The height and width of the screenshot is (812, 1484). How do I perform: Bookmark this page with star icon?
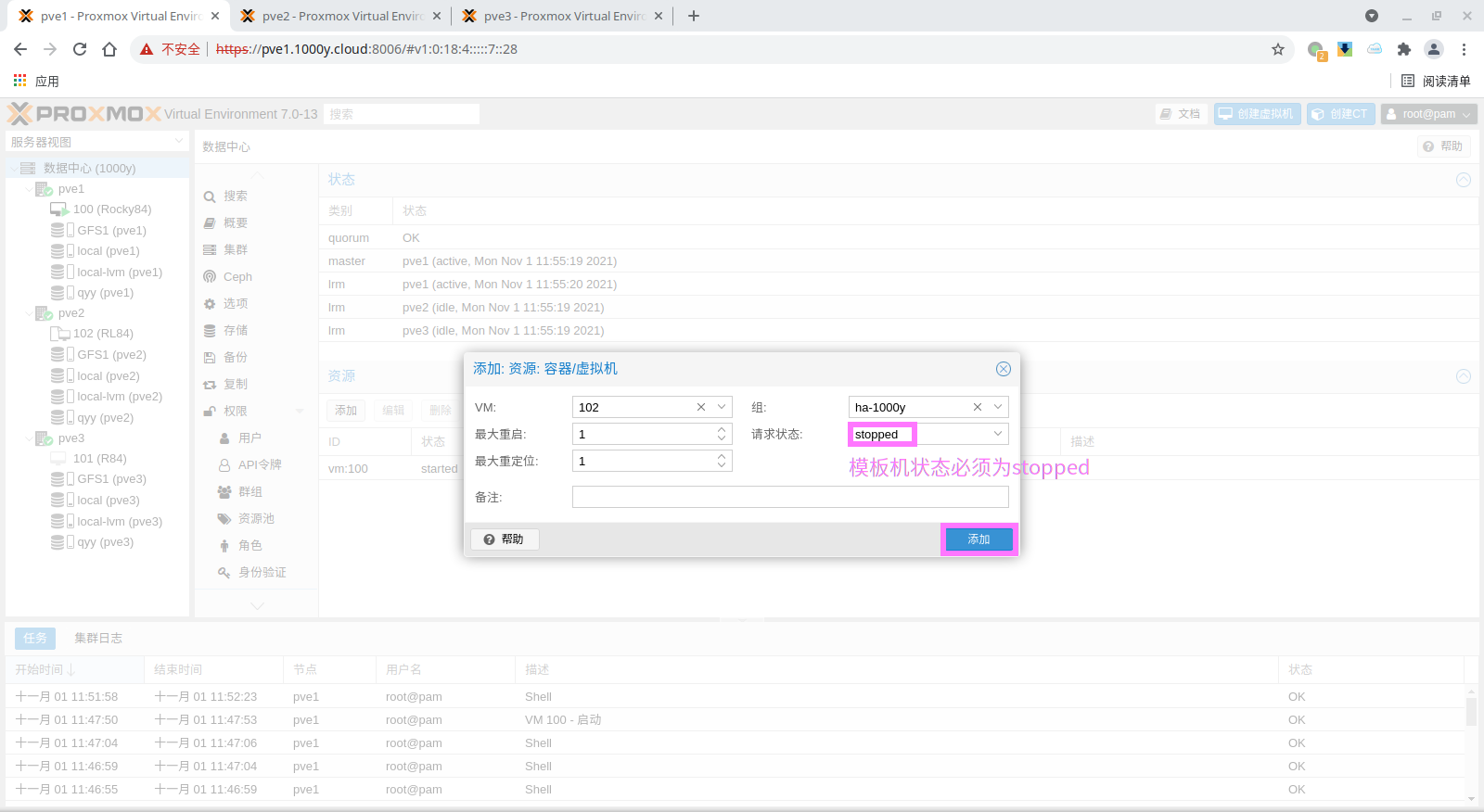[1278, 49]
